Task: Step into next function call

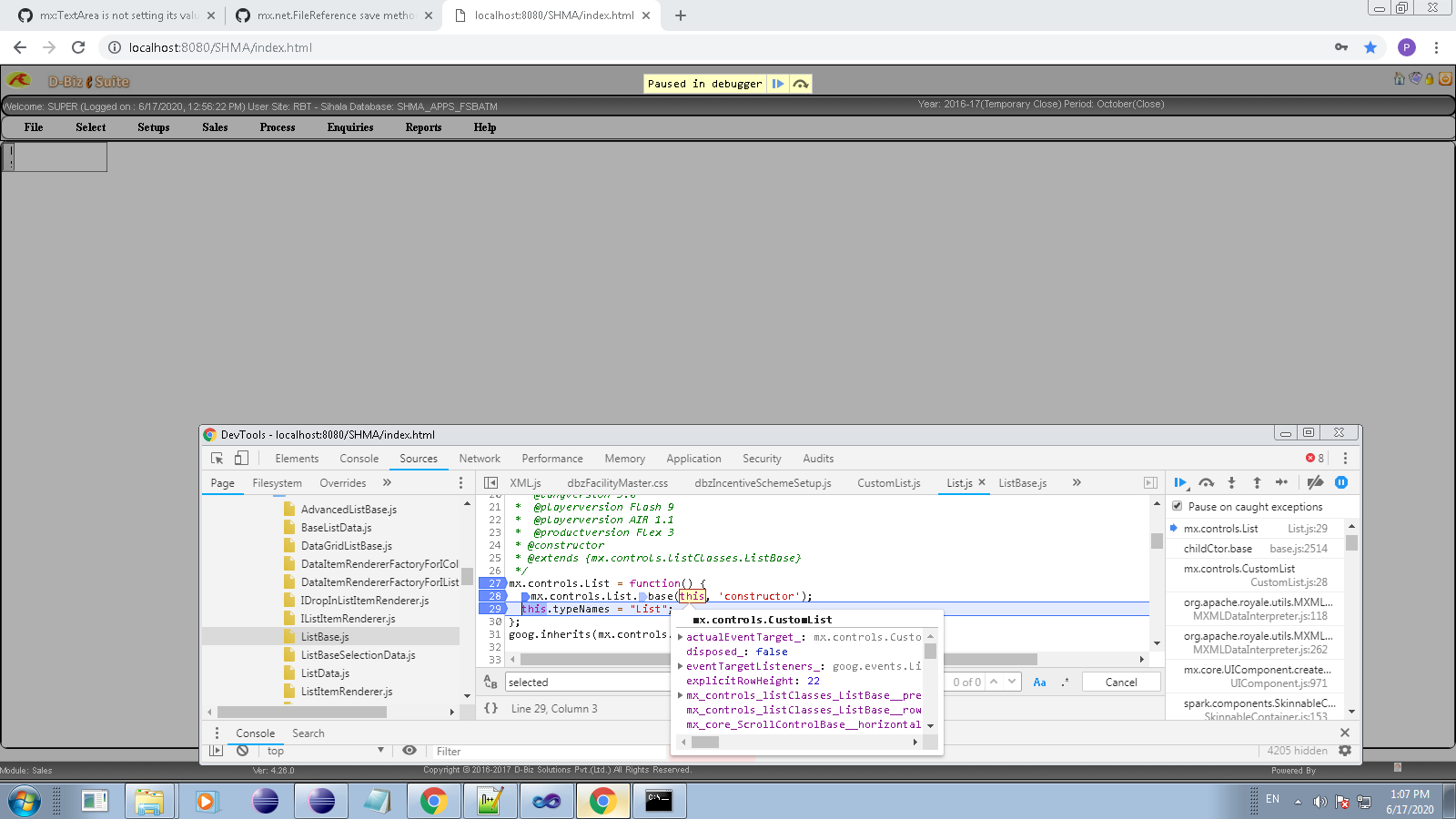Action: pos(1231,483)
